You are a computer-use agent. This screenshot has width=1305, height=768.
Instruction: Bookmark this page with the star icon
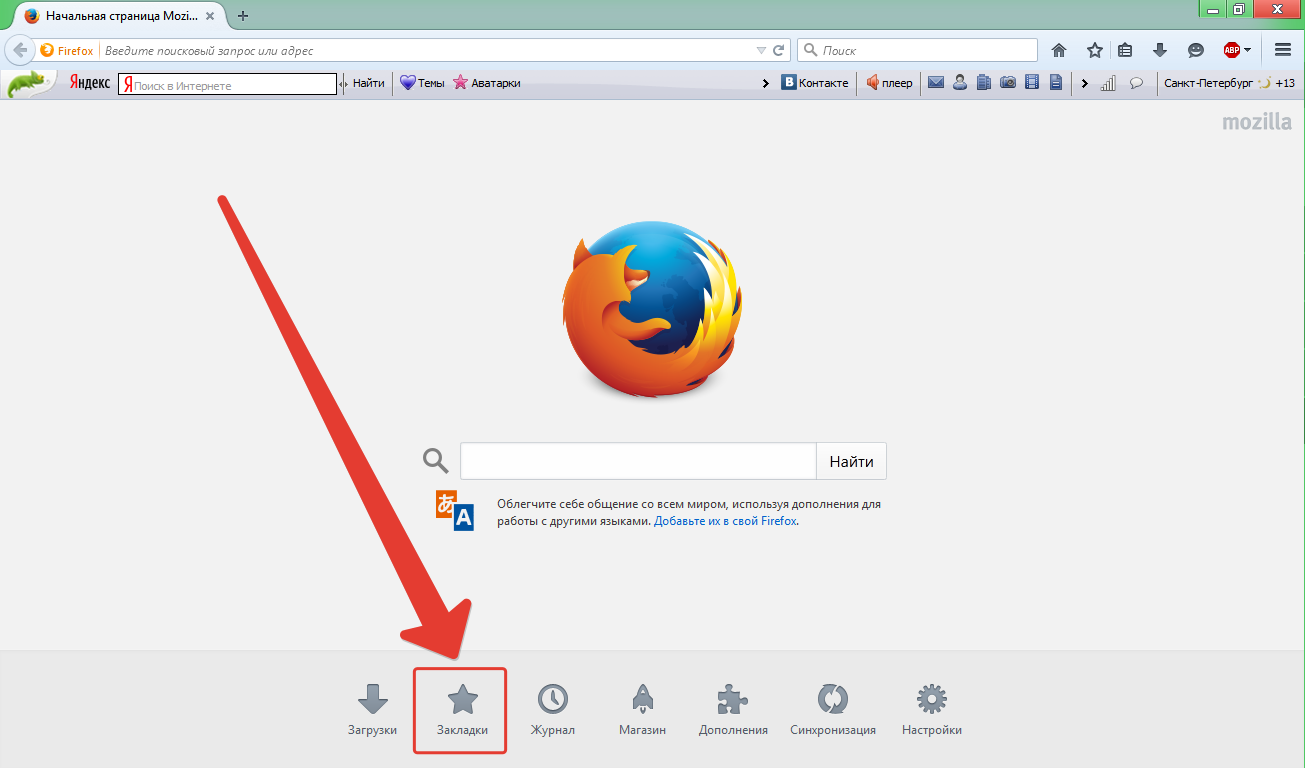[1095, 50]
